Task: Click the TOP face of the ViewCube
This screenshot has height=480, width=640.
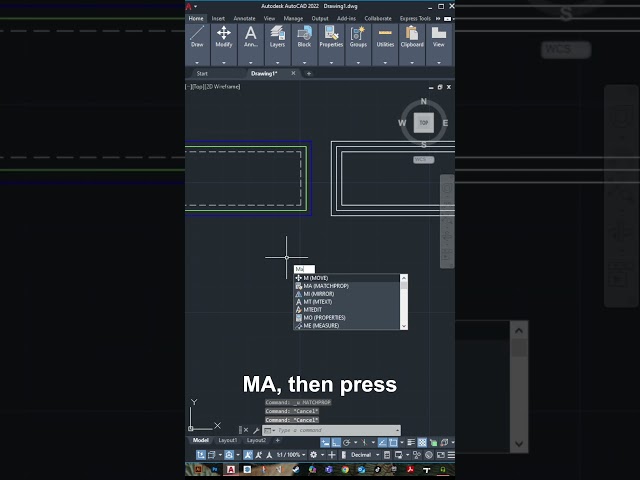Action: pyautogui.click(x=424, y=122)
